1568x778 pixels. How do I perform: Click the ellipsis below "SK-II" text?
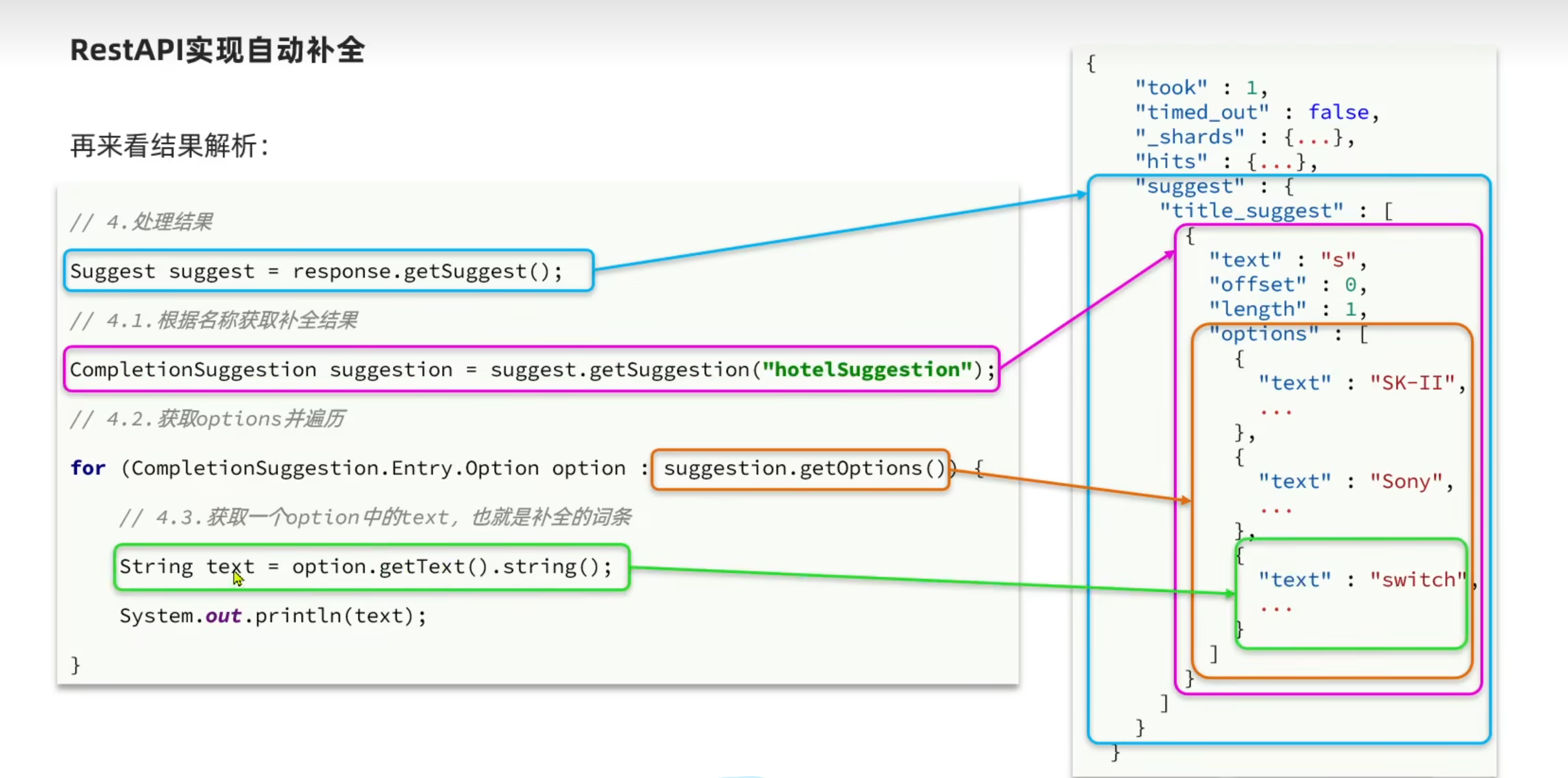click(1276, 413)
